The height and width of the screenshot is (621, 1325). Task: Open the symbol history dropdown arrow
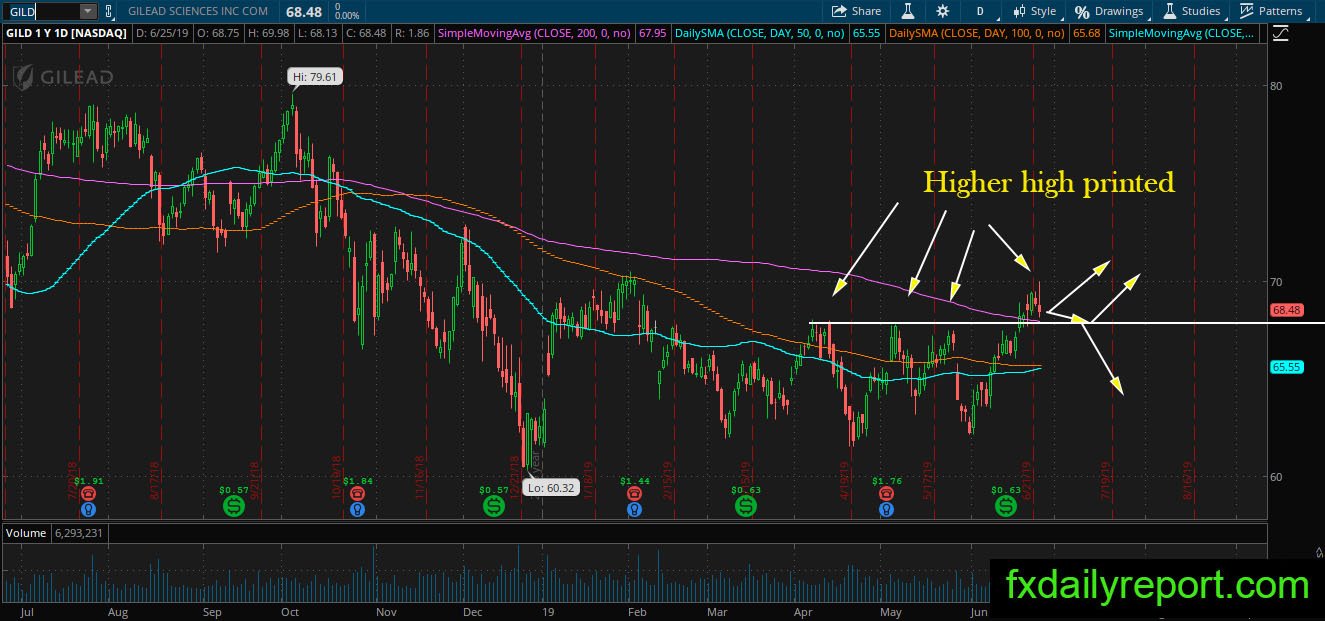pos(88,11)
